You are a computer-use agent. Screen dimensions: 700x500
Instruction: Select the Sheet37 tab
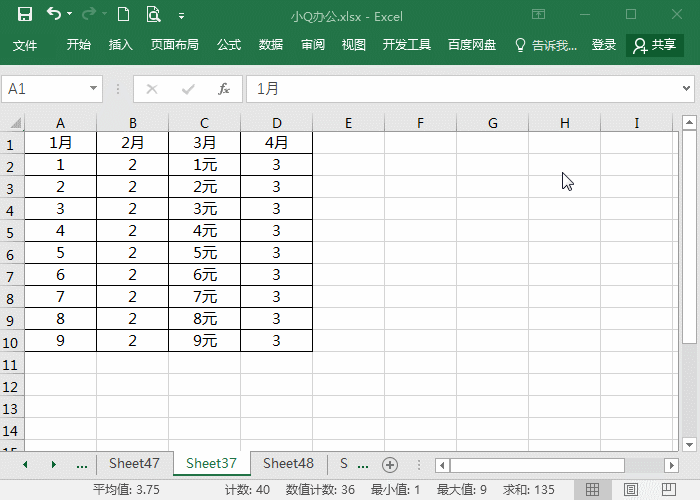click(x=211, y=463)
